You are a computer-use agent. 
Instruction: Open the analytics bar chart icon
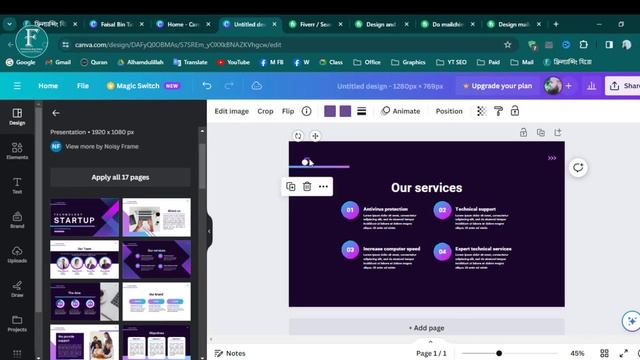591,86
